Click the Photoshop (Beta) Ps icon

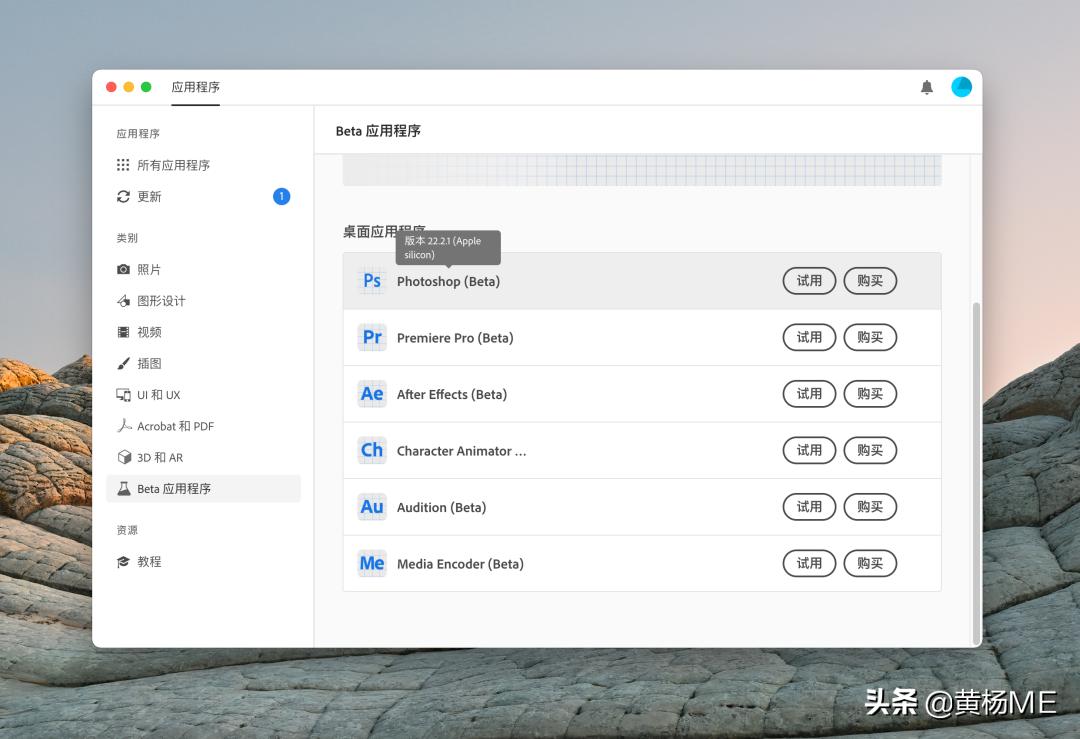point(372,281)
